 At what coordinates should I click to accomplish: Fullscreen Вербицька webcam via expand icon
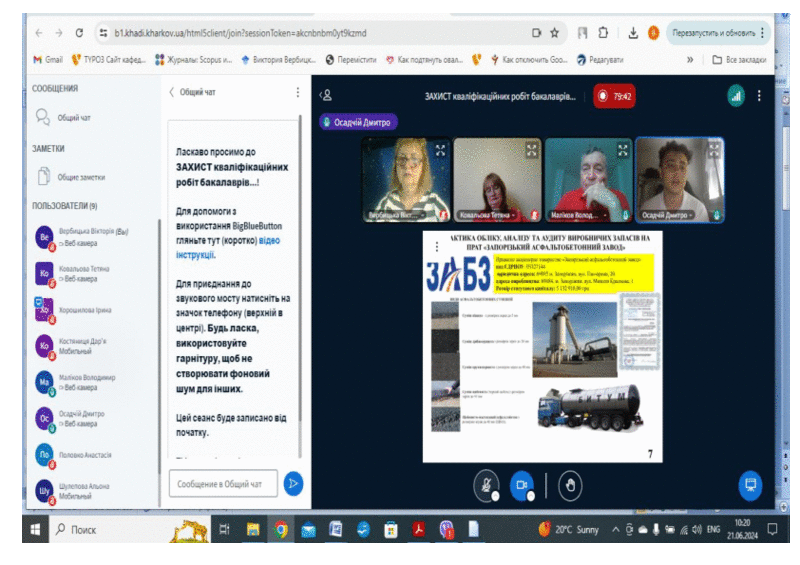coord(440,150)
